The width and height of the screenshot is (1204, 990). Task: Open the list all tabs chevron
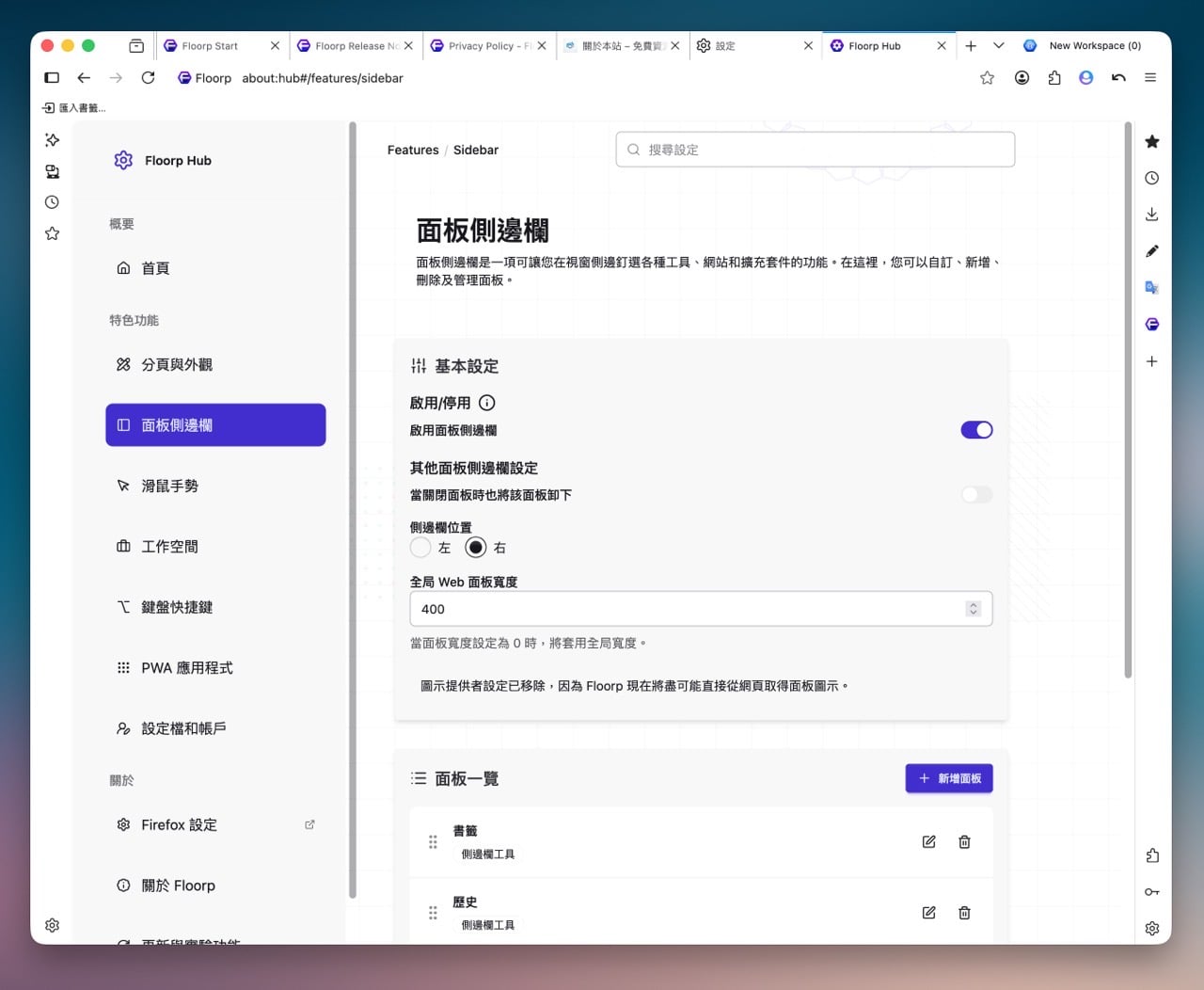[x=999, y=45]
